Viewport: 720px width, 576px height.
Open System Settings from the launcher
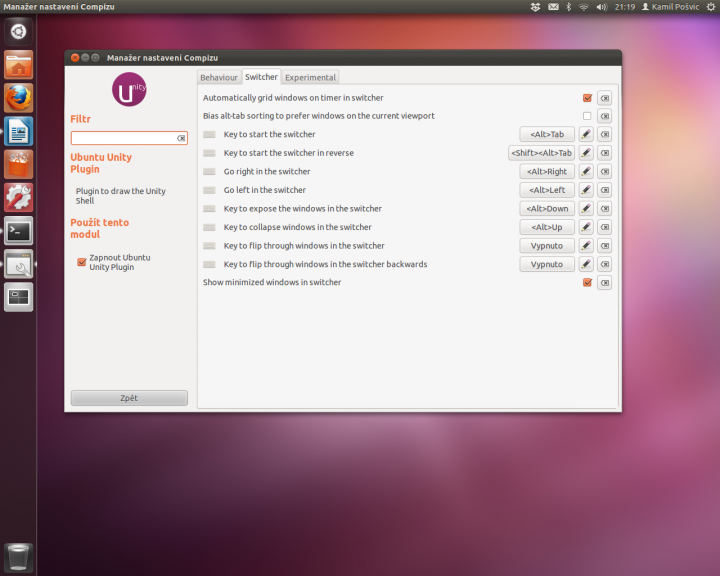(x=18, y=198)
